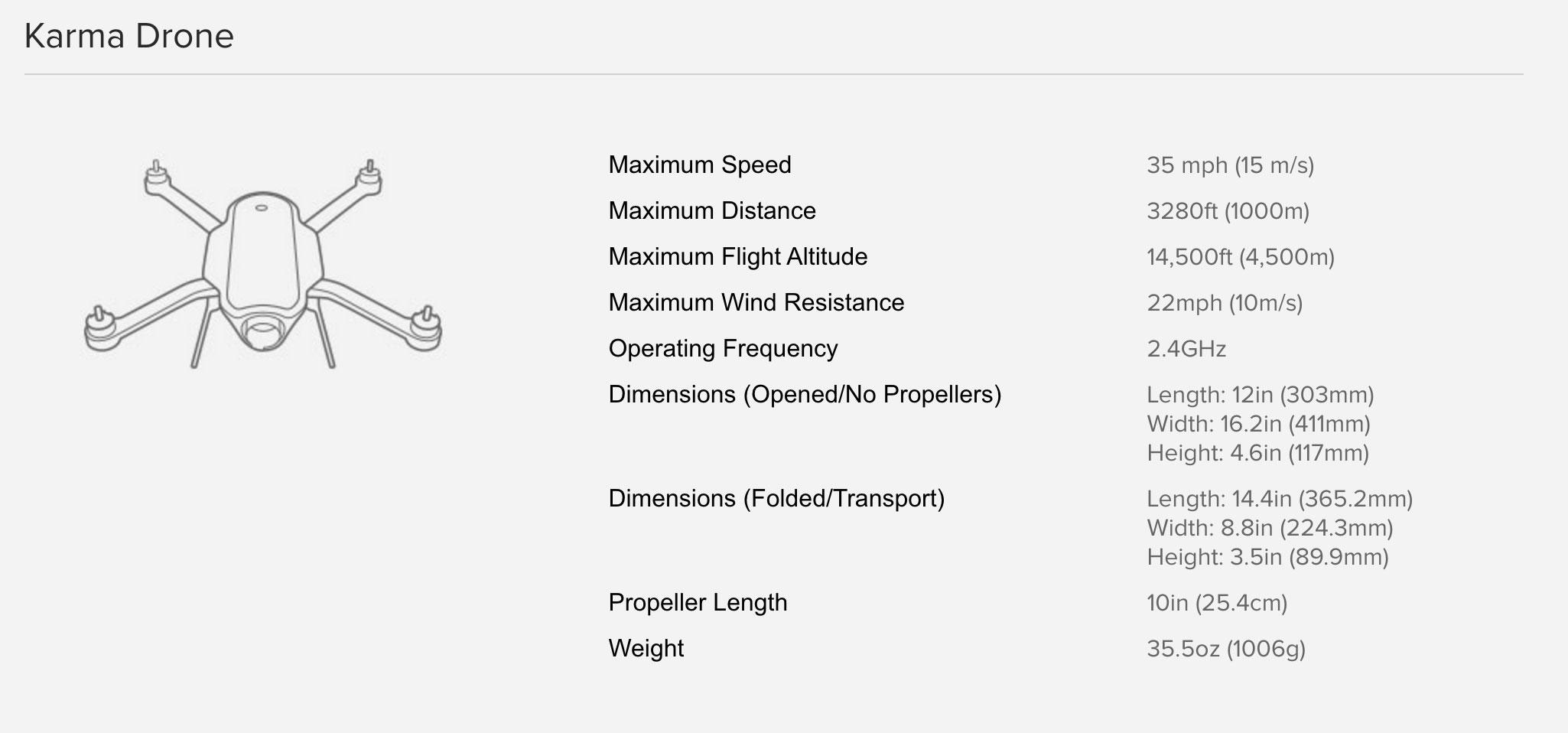The image size is (1568, 733).
Task: Click the Karma Drone heading
Action: (x=128, y=36)
